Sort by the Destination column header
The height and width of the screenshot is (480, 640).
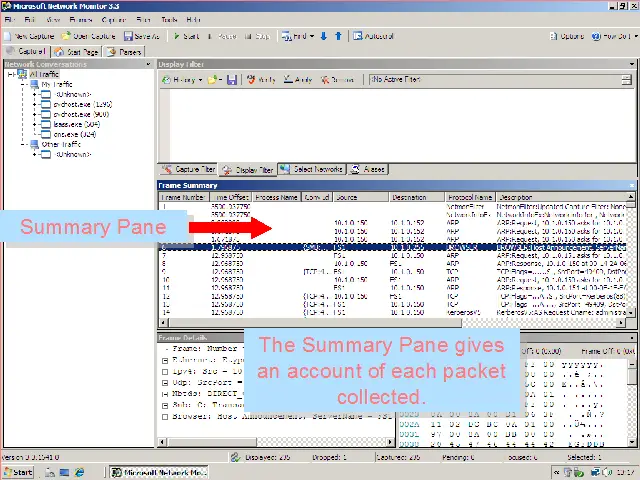click(417, 197)
